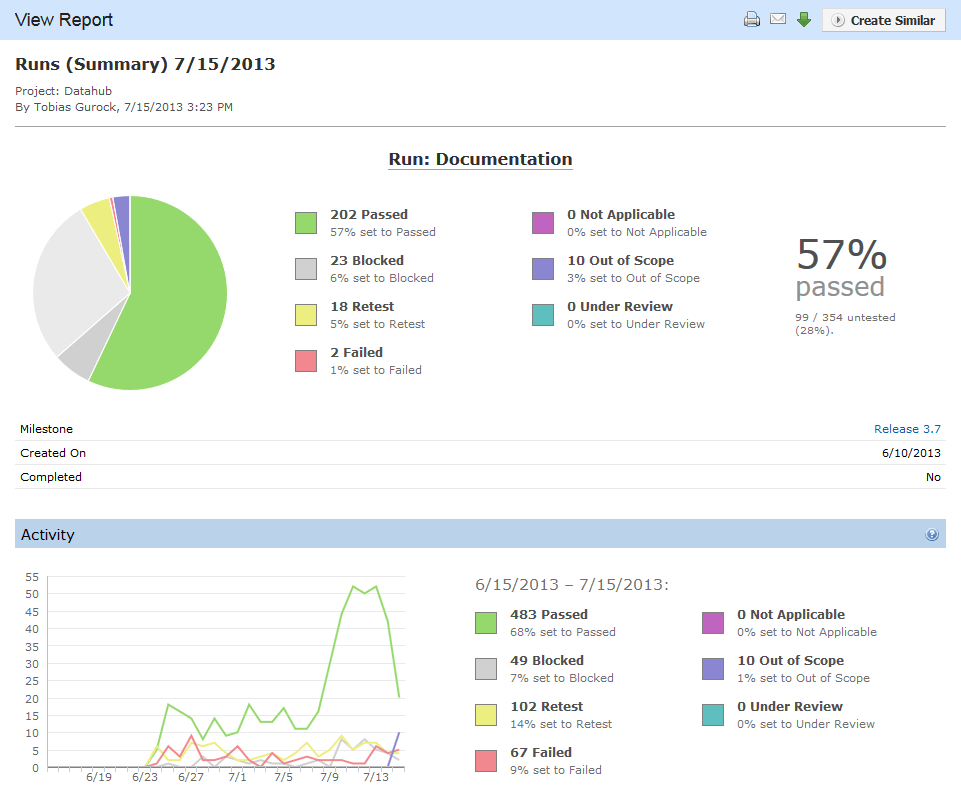Image resolution: width=961 pixels, height=803 pixels.
Task: Click the large '57%' passed figure
Action: (x=841, y=254)
